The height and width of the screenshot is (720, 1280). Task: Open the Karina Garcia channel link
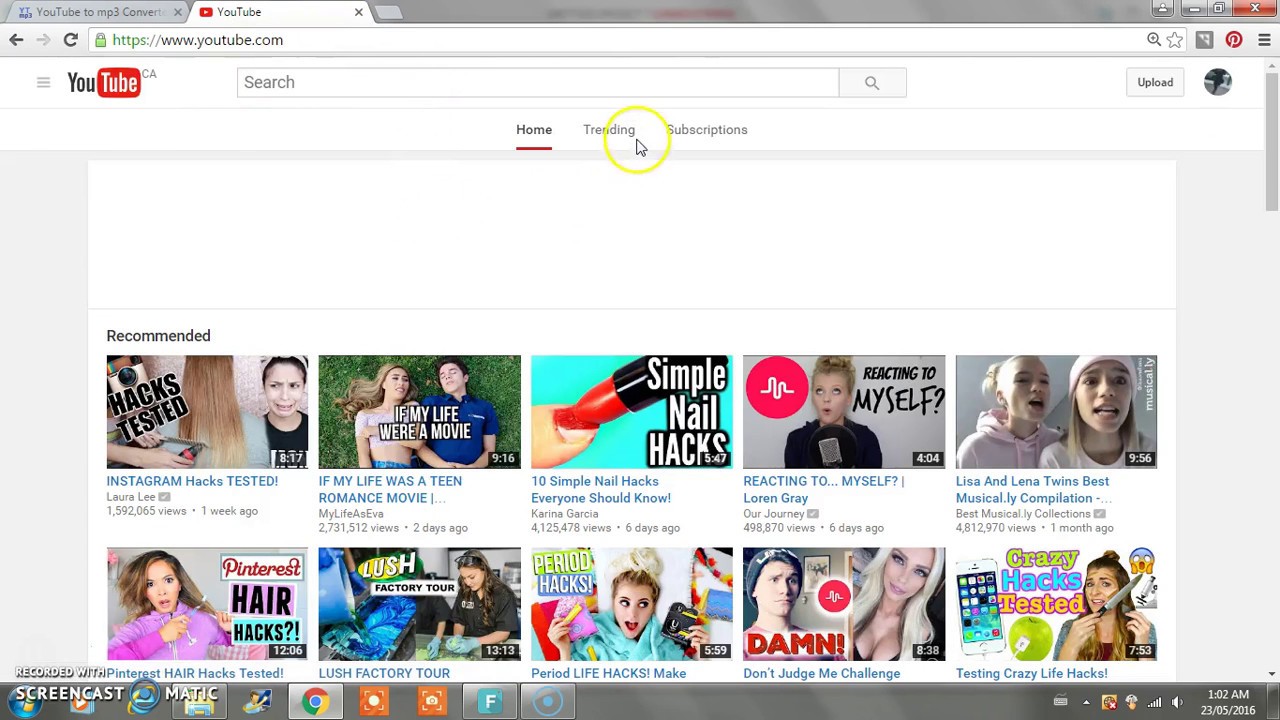[565, 514]
